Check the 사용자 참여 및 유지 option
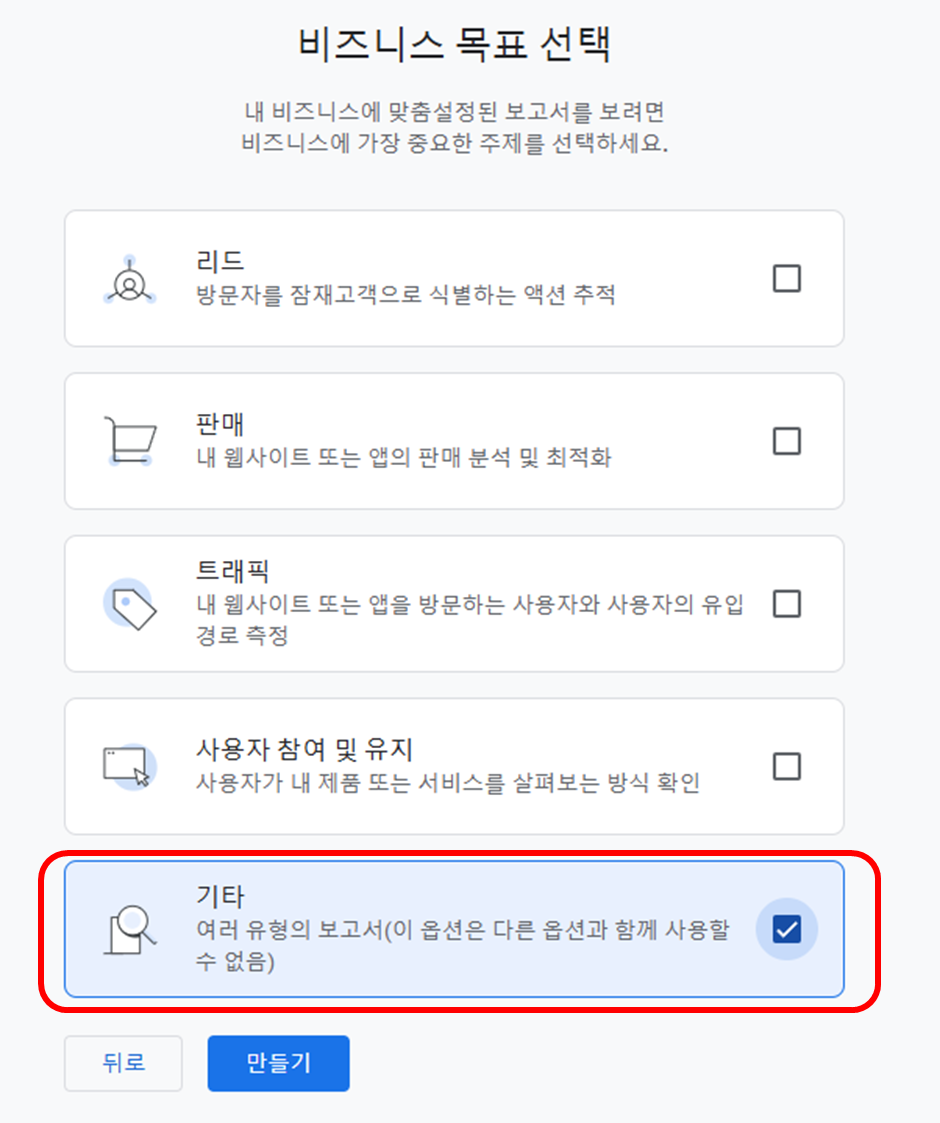Screen dimensions: 940x1123 point(787,766)
